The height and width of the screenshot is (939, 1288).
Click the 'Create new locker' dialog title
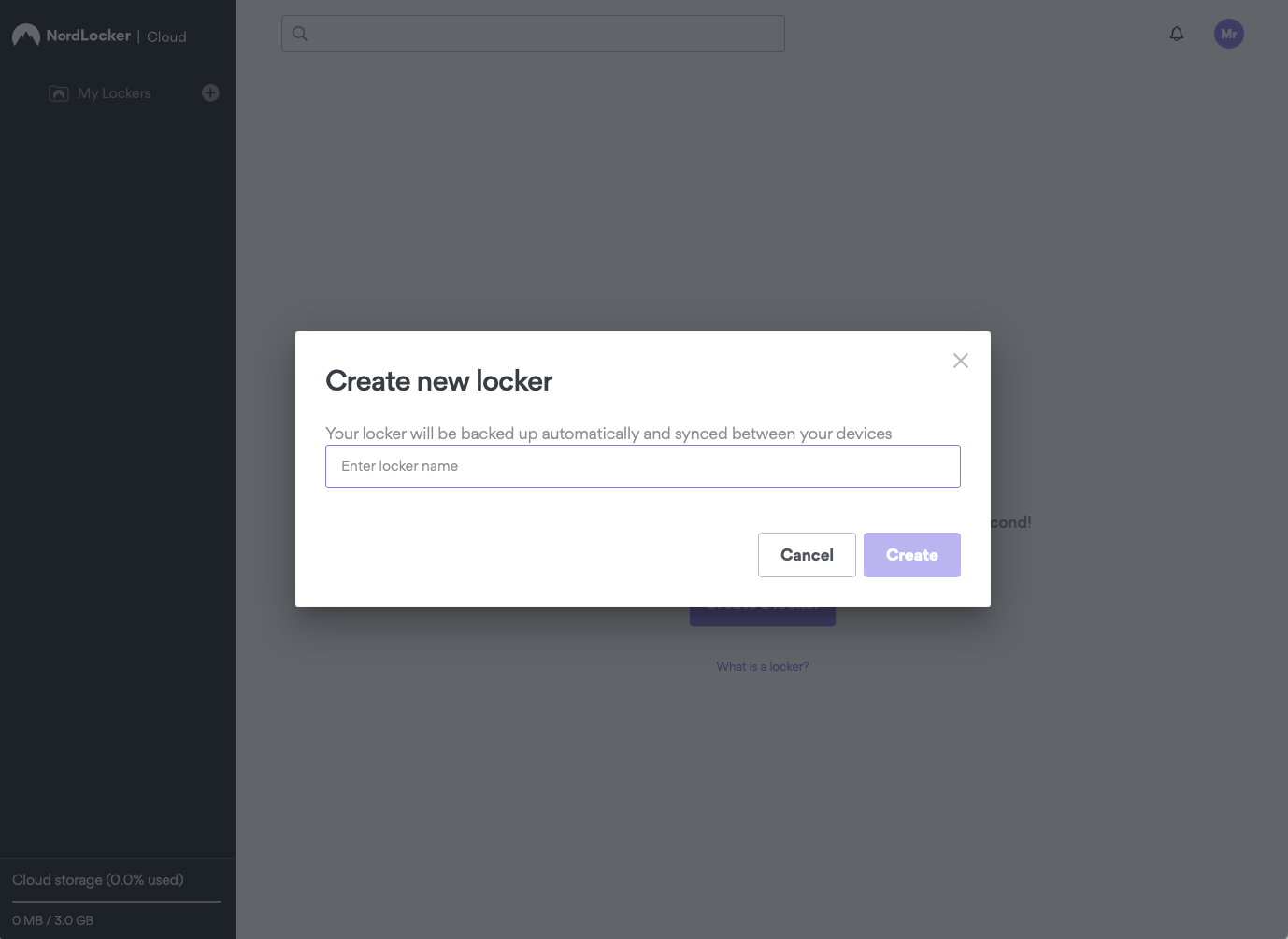(x=438, y=381)
